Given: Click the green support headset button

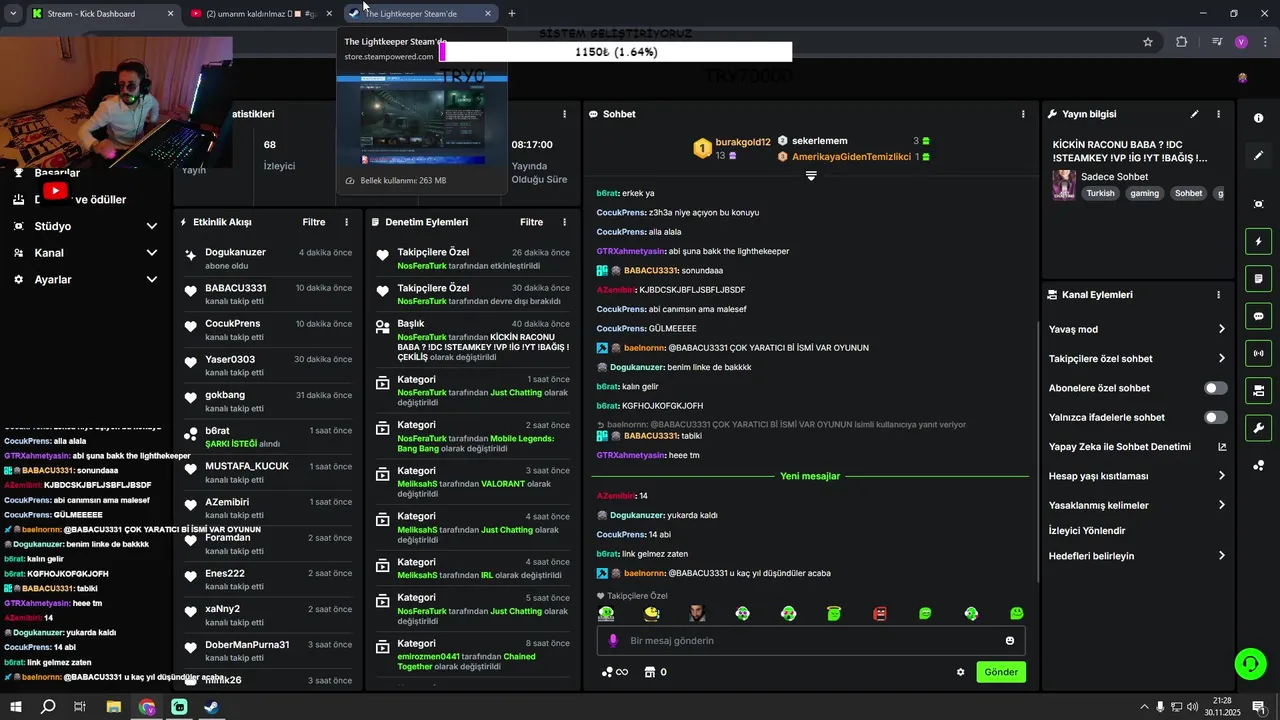Looking at the screenshot, I should click(1249, 664).
